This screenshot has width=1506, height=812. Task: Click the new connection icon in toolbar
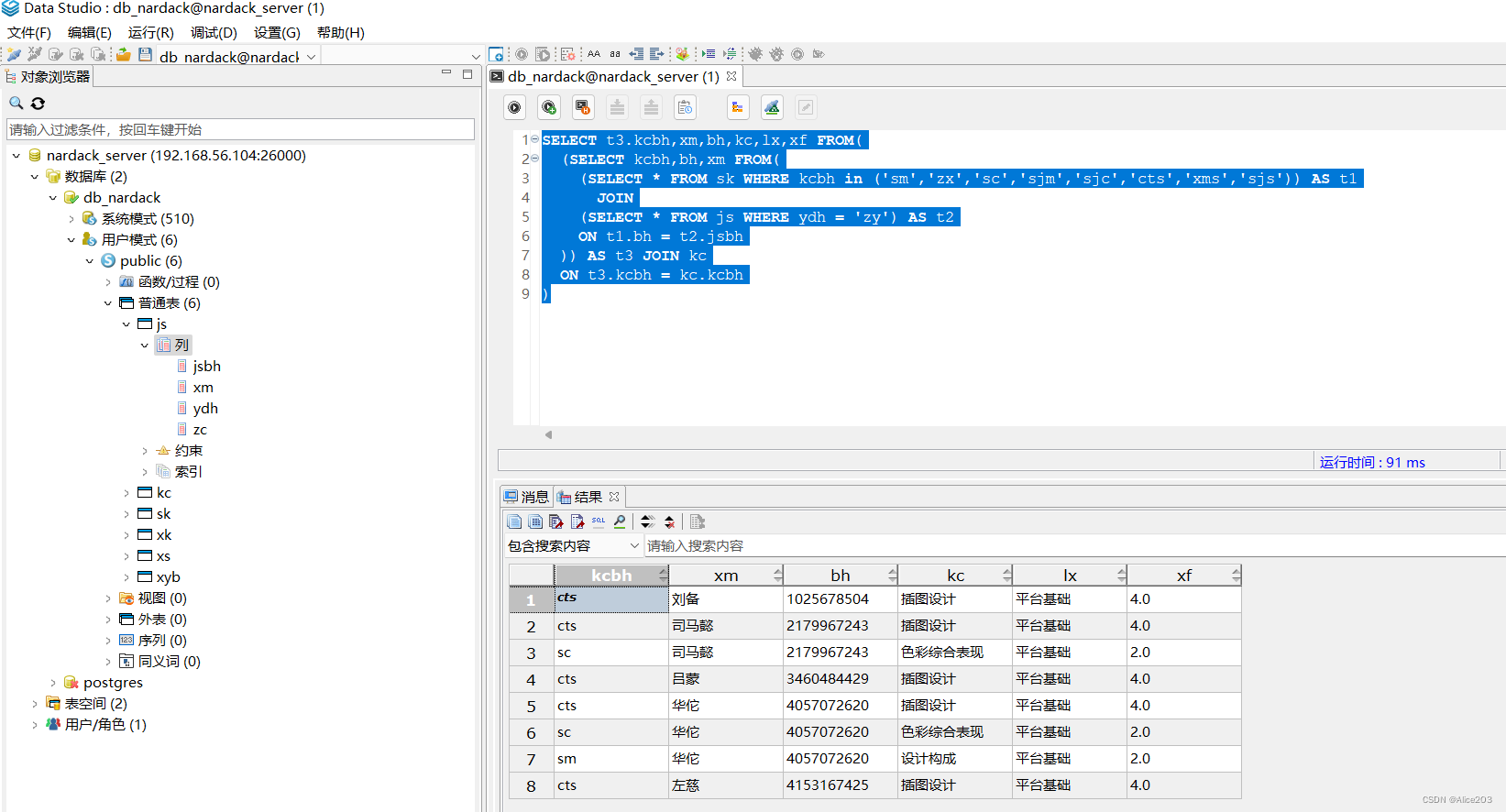point(14,55)
